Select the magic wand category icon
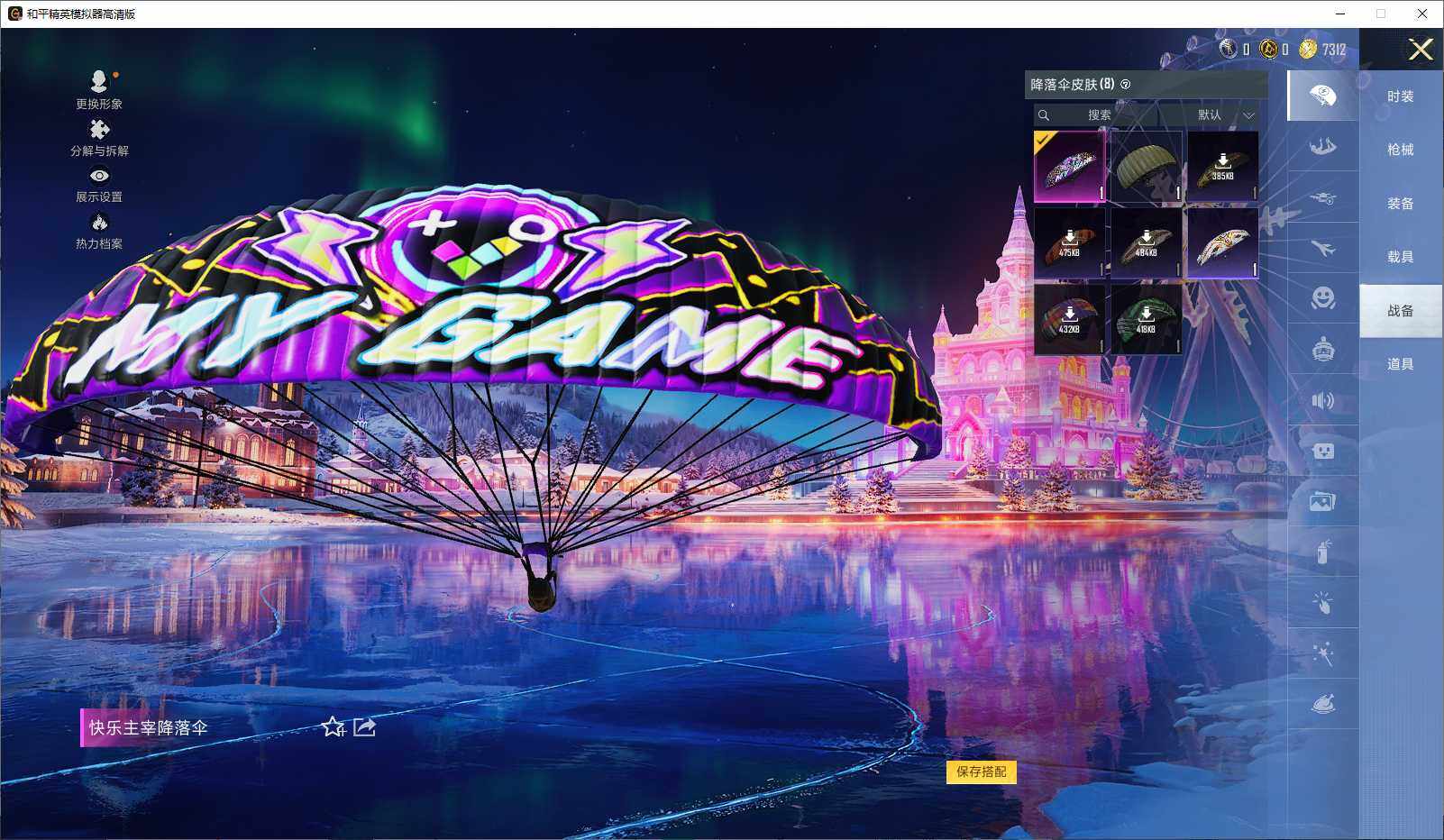Screen dimensions: 1444x840 coord(1322,653)
